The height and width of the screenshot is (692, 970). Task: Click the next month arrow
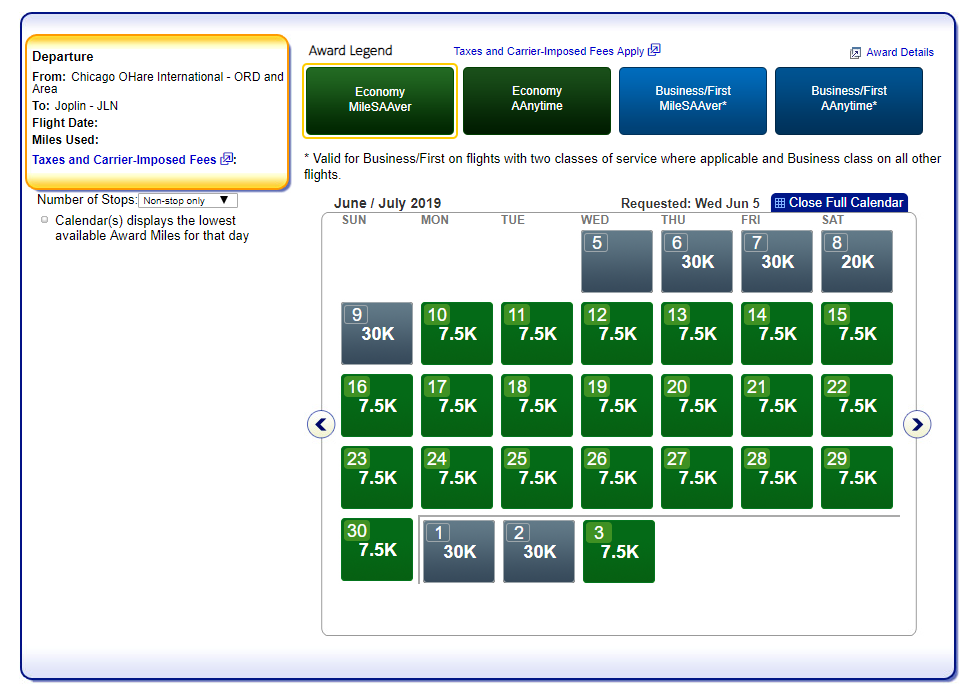[x=916, y=424]
